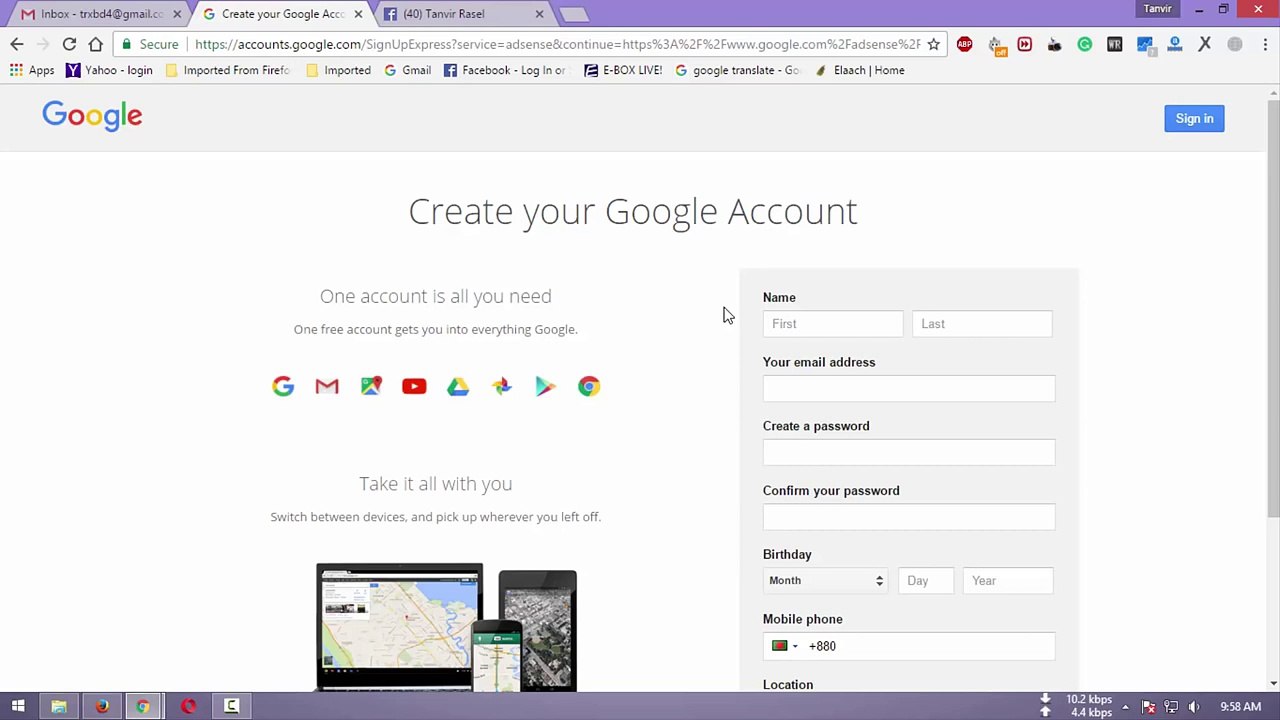1280x720 pixels.
Task: Click the Google Drive product icon
Action: point(458,386)
